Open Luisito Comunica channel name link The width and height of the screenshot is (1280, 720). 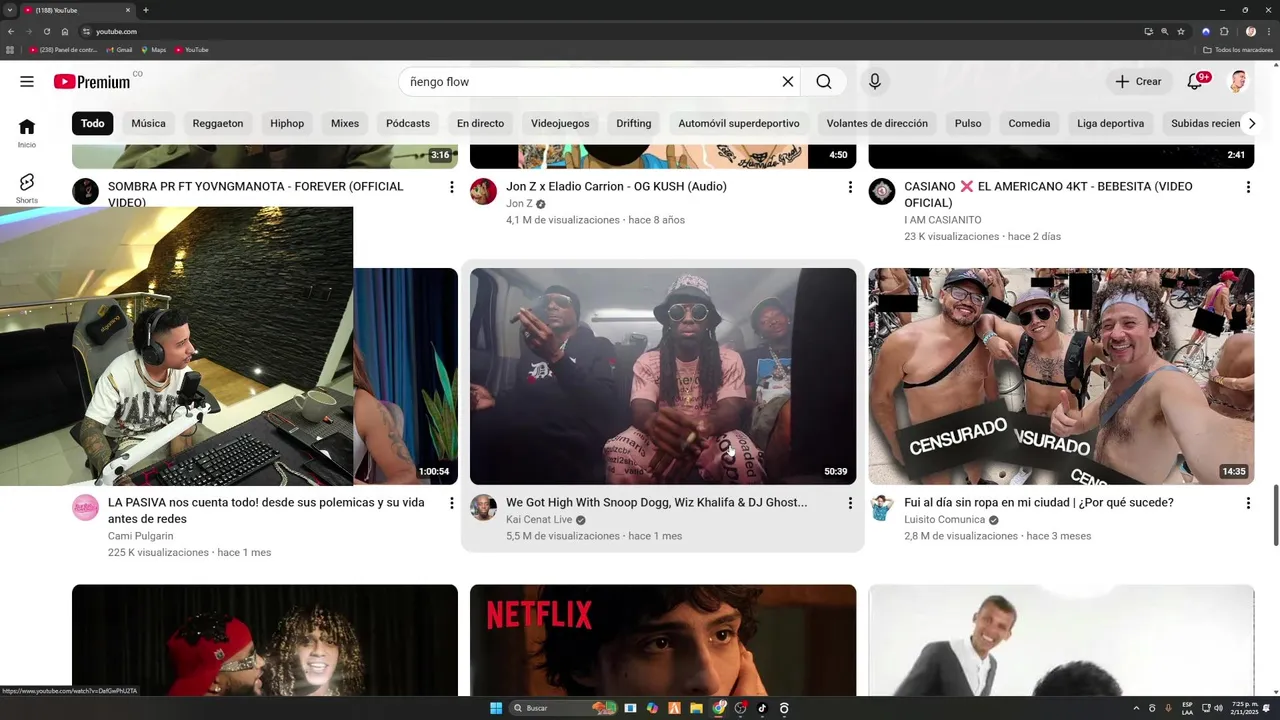(944, 520)
